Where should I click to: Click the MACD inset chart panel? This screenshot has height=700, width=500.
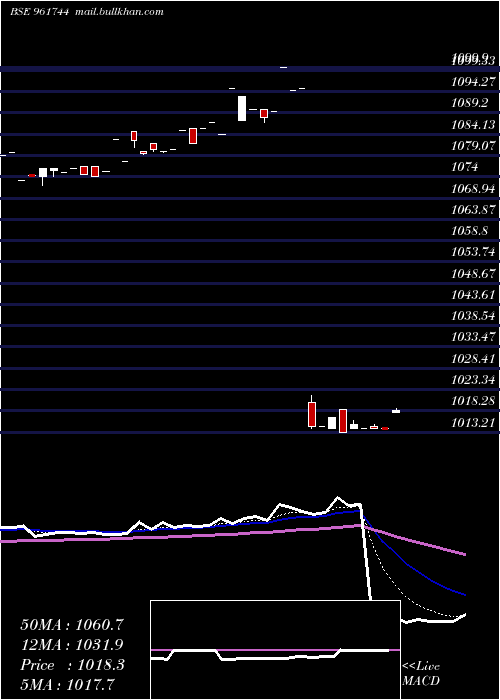tap(275, 650)
